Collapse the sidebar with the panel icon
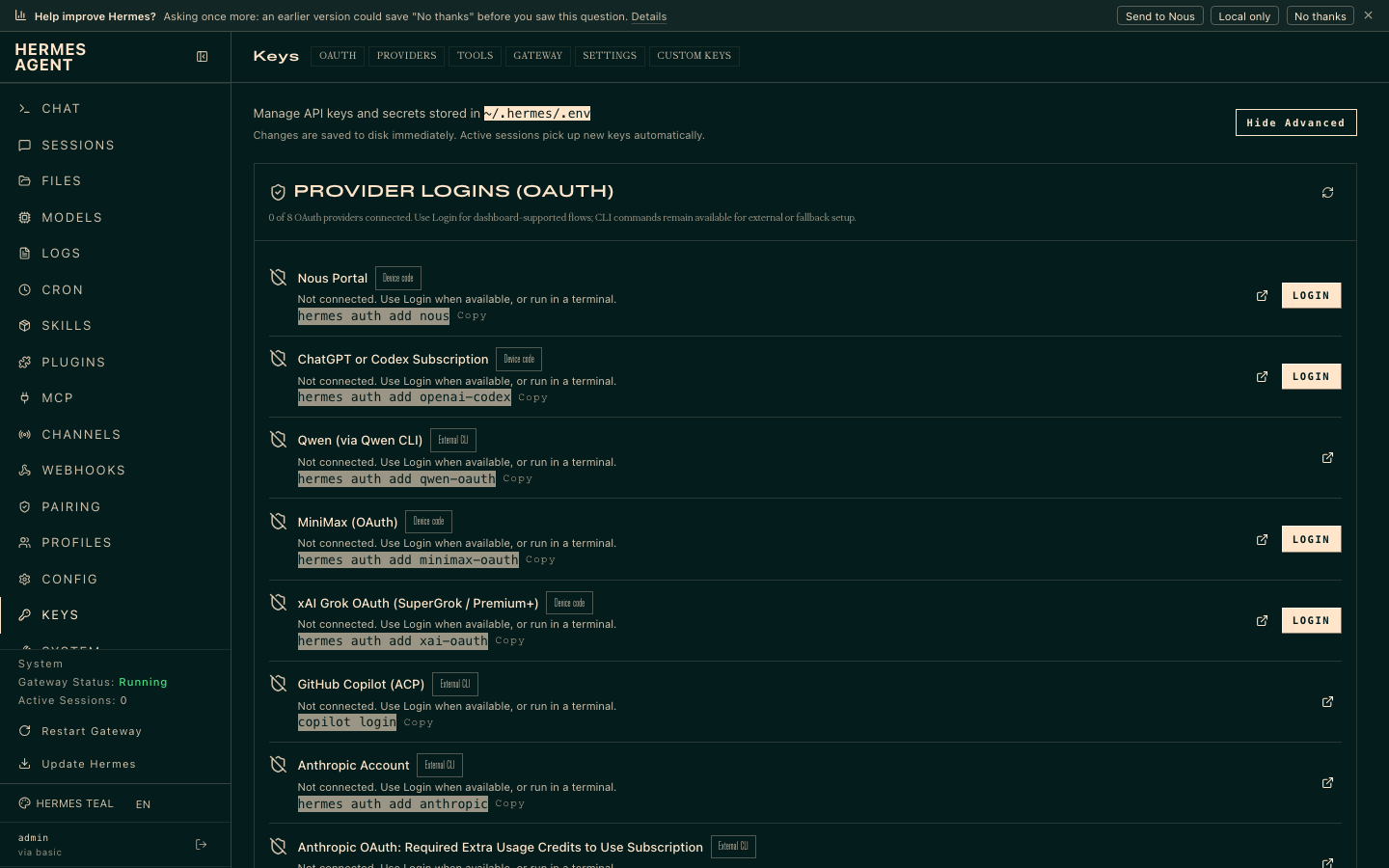 coord(202,57)
